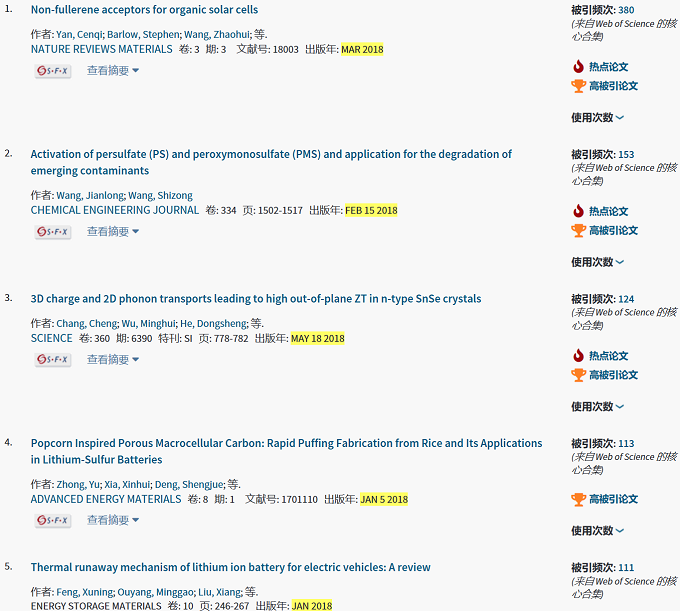The image size is (680, 611).
Task: Open the Non-fullerene acceptors for organic solar cells title
Action: click(144, 10)
